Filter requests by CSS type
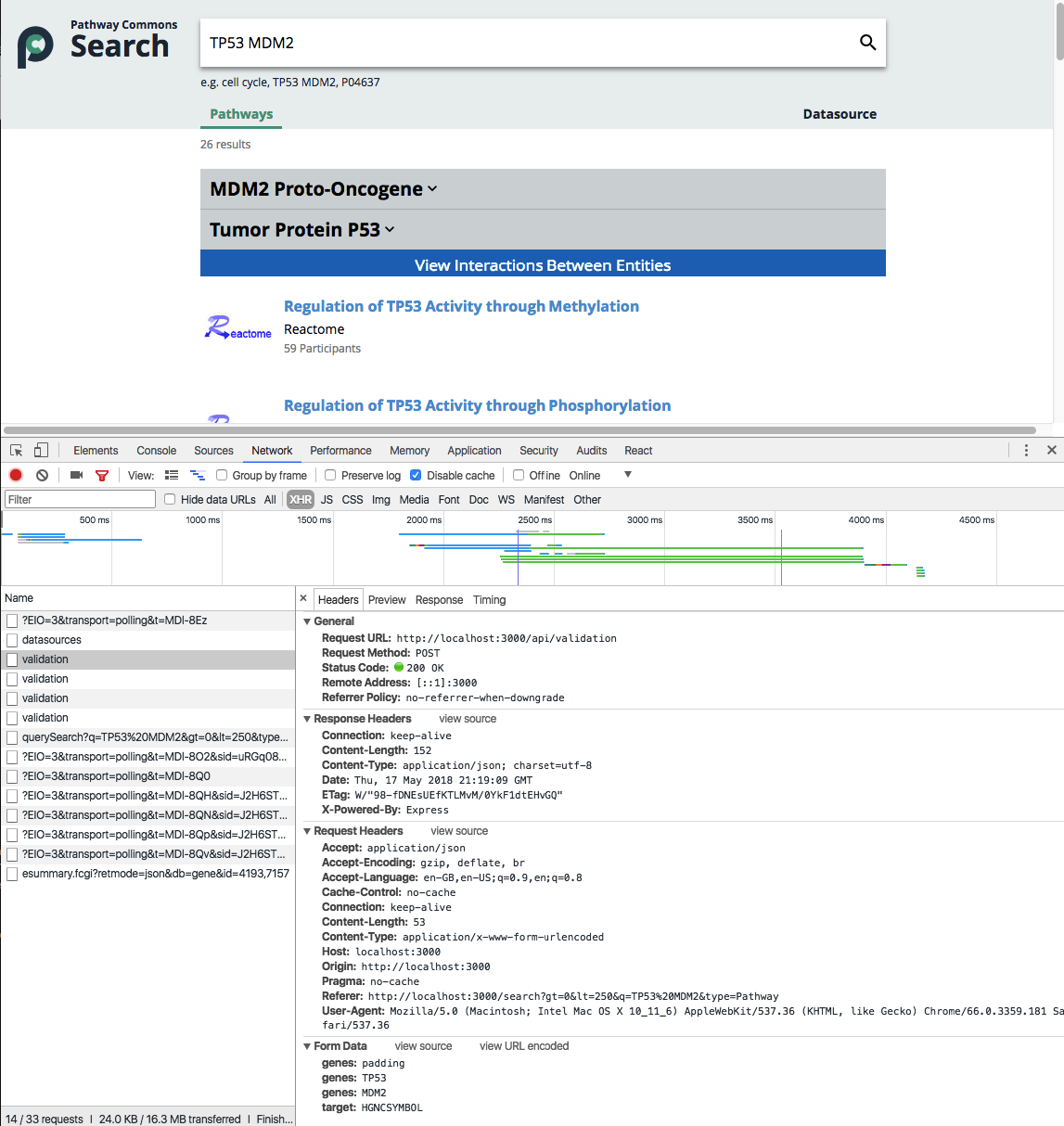This screenshot has width=1064, height=1126. (x=353, y=499)
